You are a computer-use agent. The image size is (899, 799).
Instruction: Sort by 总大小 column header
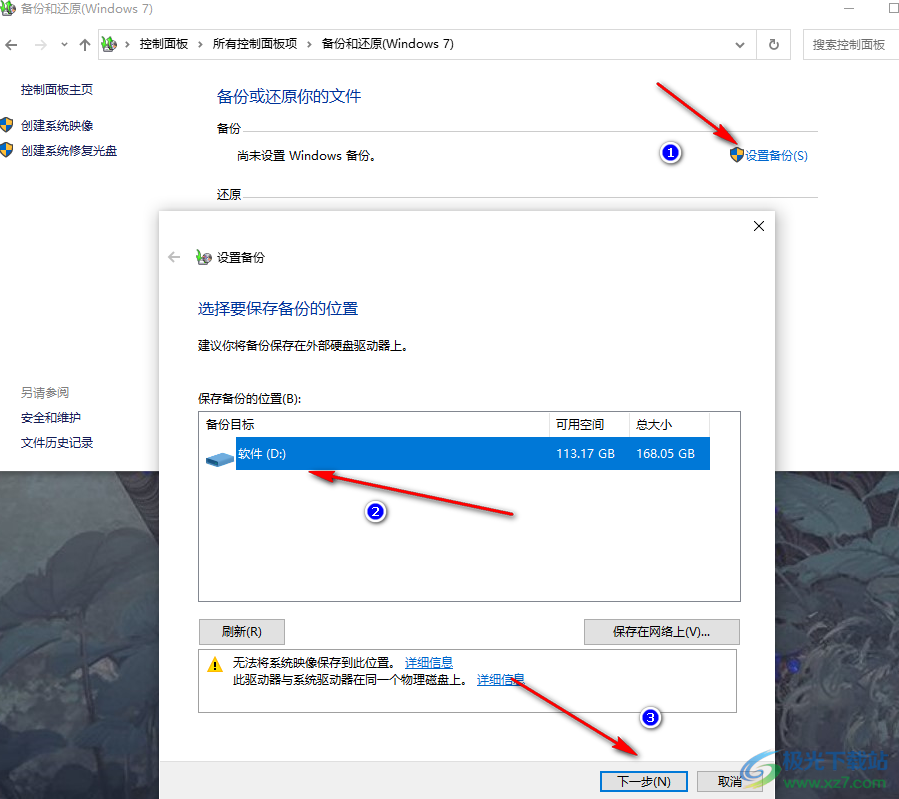tap(670, 425)
